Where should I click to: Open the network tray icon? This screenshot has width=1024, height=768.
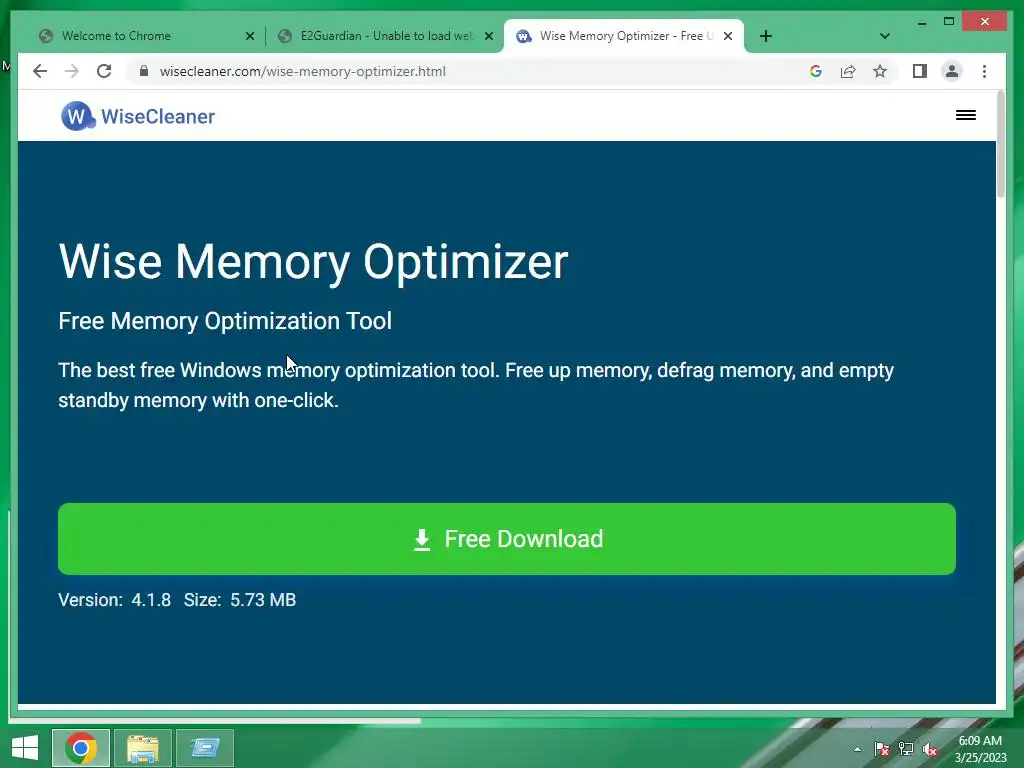point(906,749)
